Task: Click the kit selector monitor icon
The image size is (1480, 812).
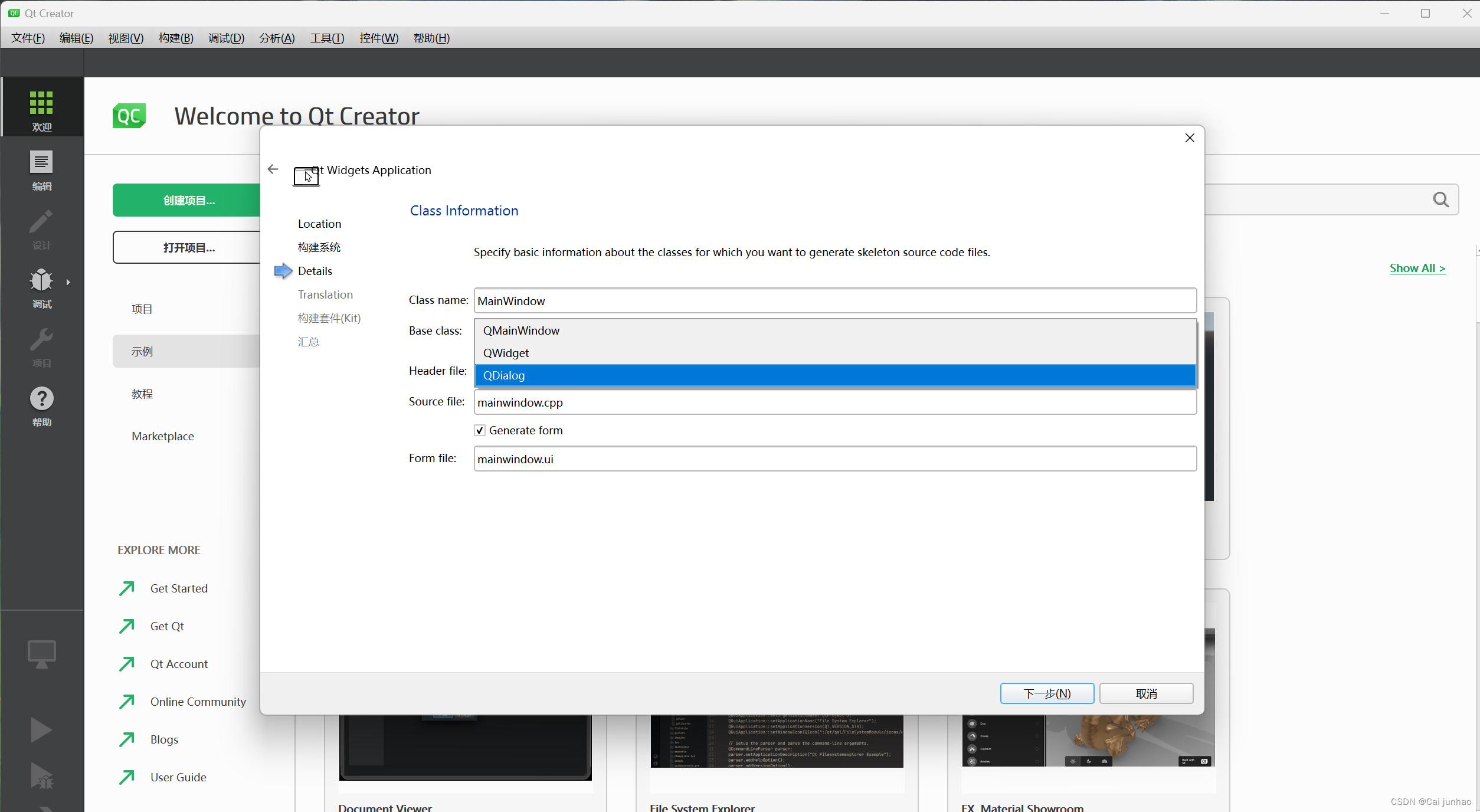Action: 41,654
